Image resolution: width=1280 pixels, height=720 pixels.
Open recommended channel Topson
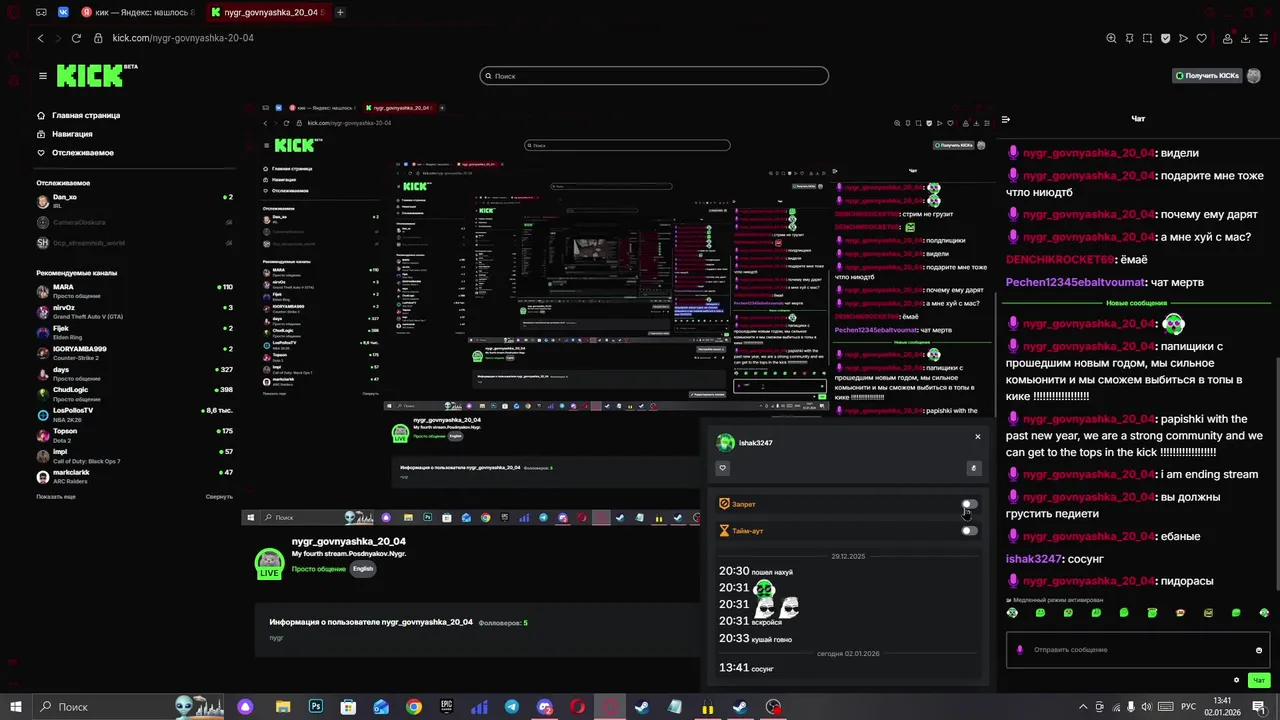tap(134, 434)
